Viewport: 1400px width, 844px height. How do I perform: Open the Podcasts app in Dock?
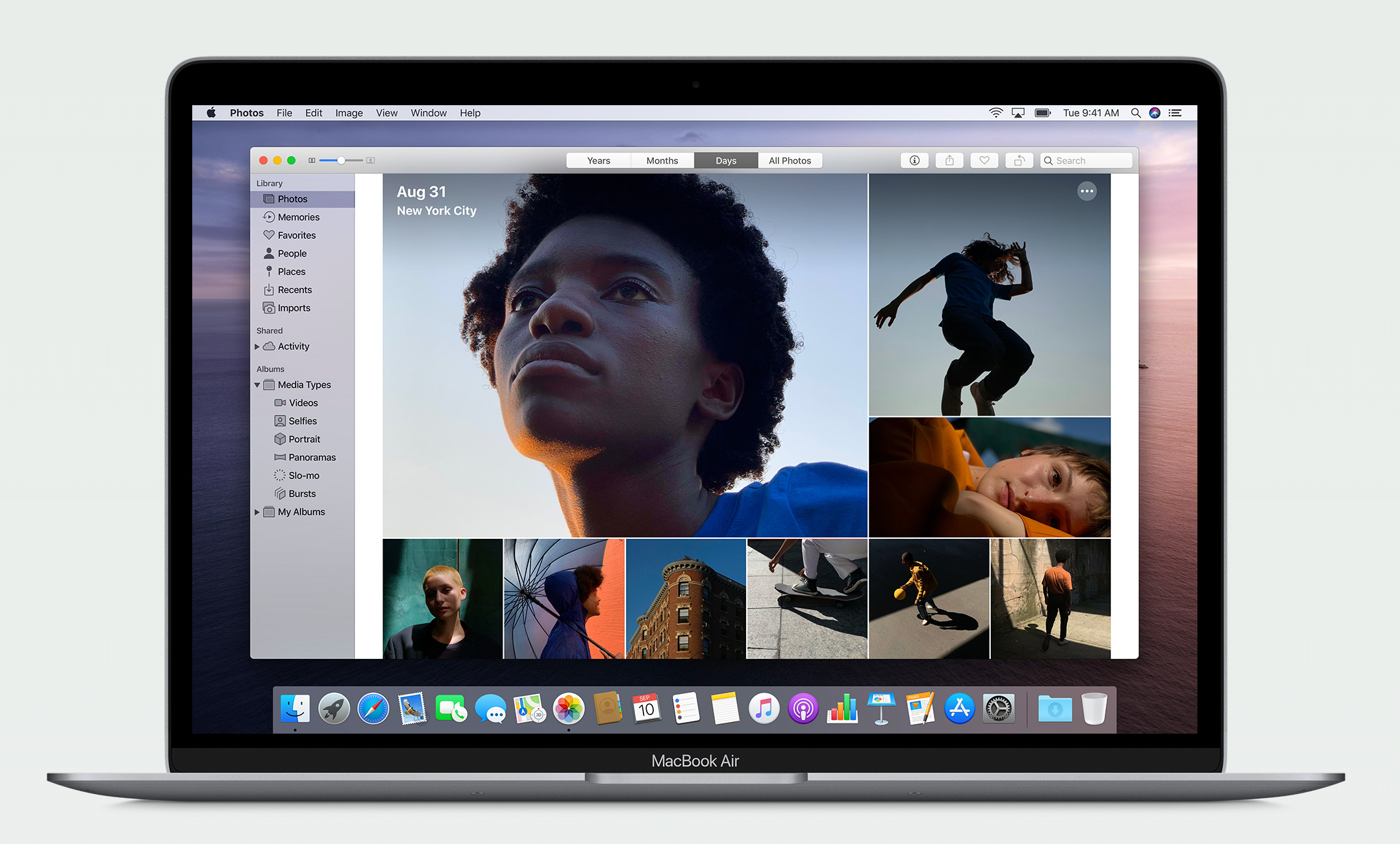click(803, 708)
